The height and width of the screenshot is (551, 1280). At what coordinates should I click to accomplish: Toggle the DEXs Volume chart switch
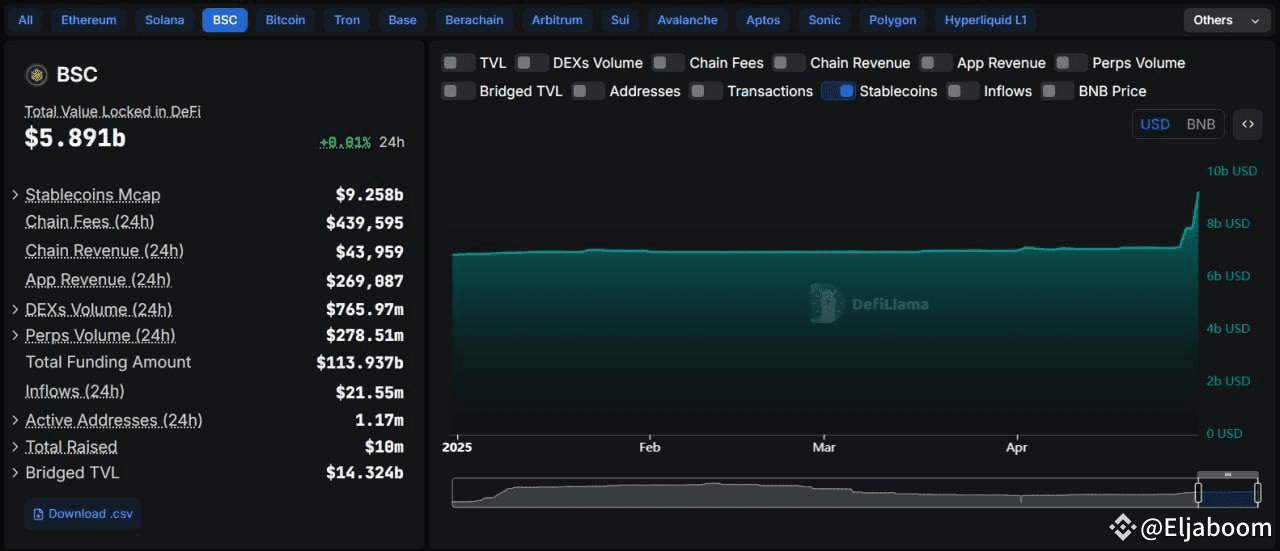pyautogui.click(x=532, y=62)
